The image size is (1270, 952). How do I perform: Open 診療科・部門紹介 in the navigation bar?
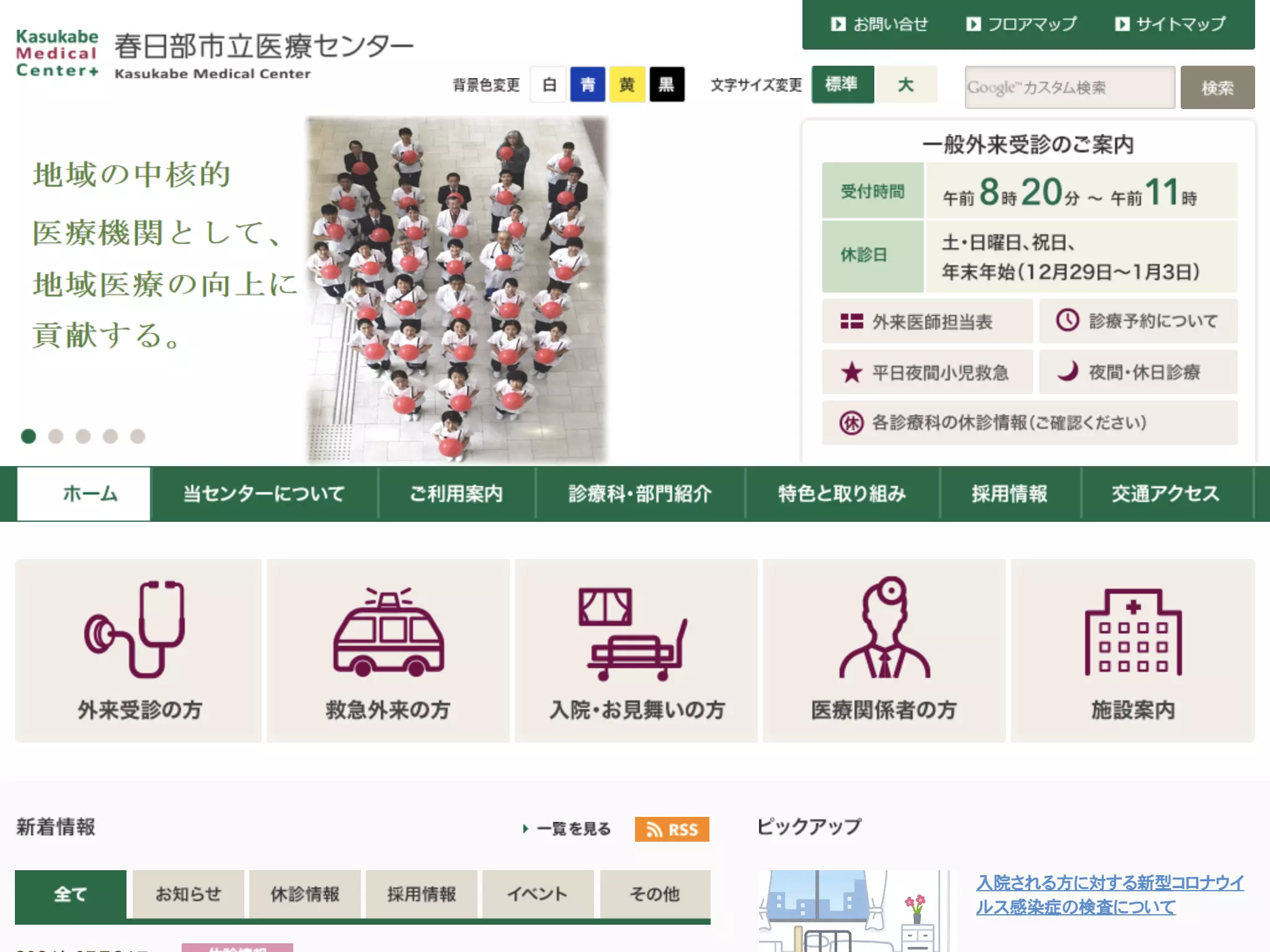coord(640,494)
